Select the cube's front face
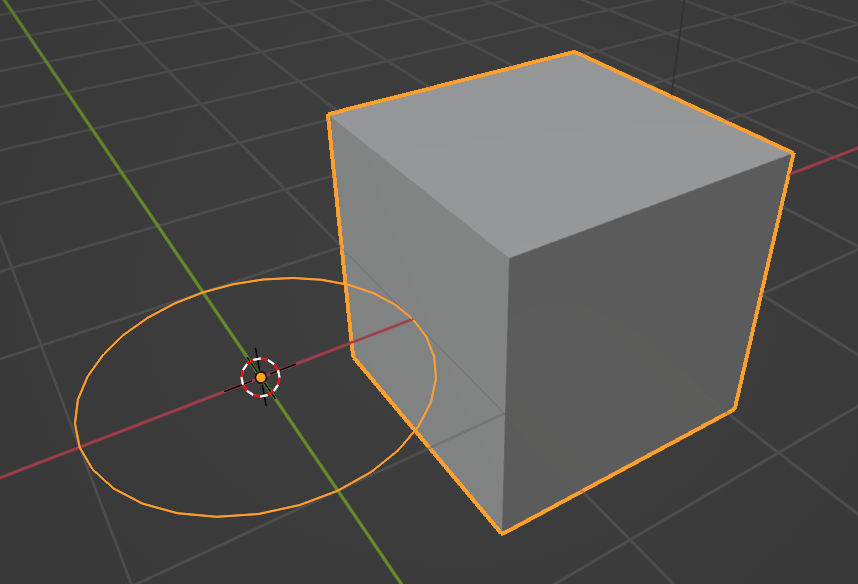 point(630,350)
